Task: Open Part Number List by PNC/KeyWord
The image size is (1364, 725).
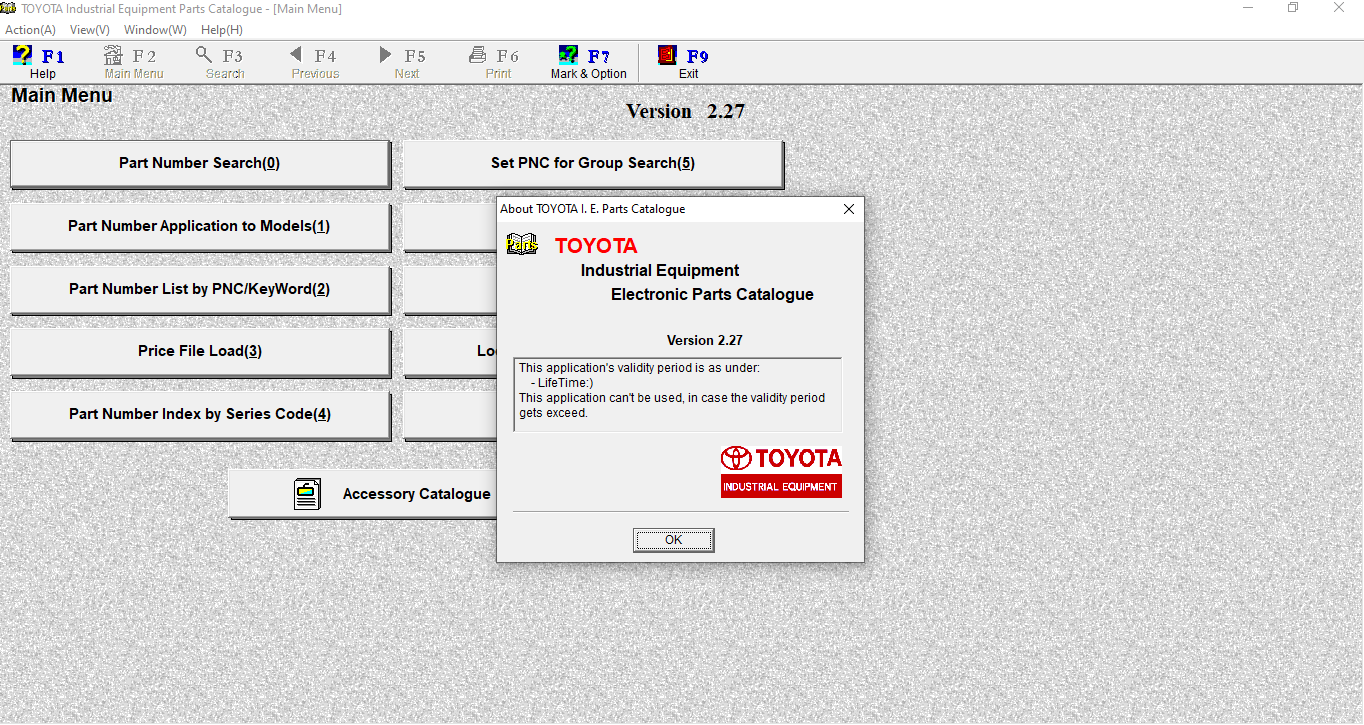Action: pos(199,289)
